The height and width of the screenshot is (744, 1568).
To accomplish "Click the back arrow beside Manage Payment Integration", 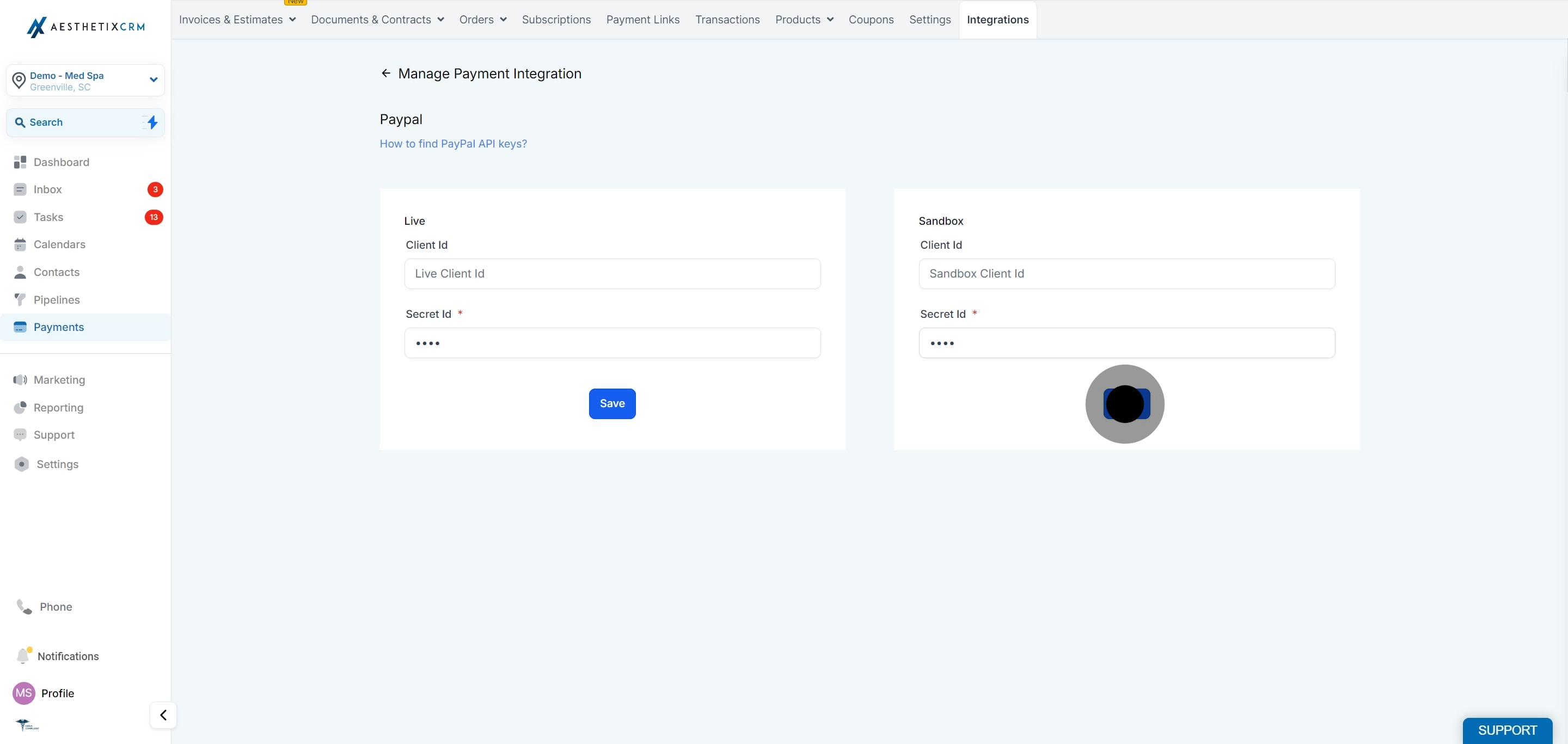I will coord(385,73).
